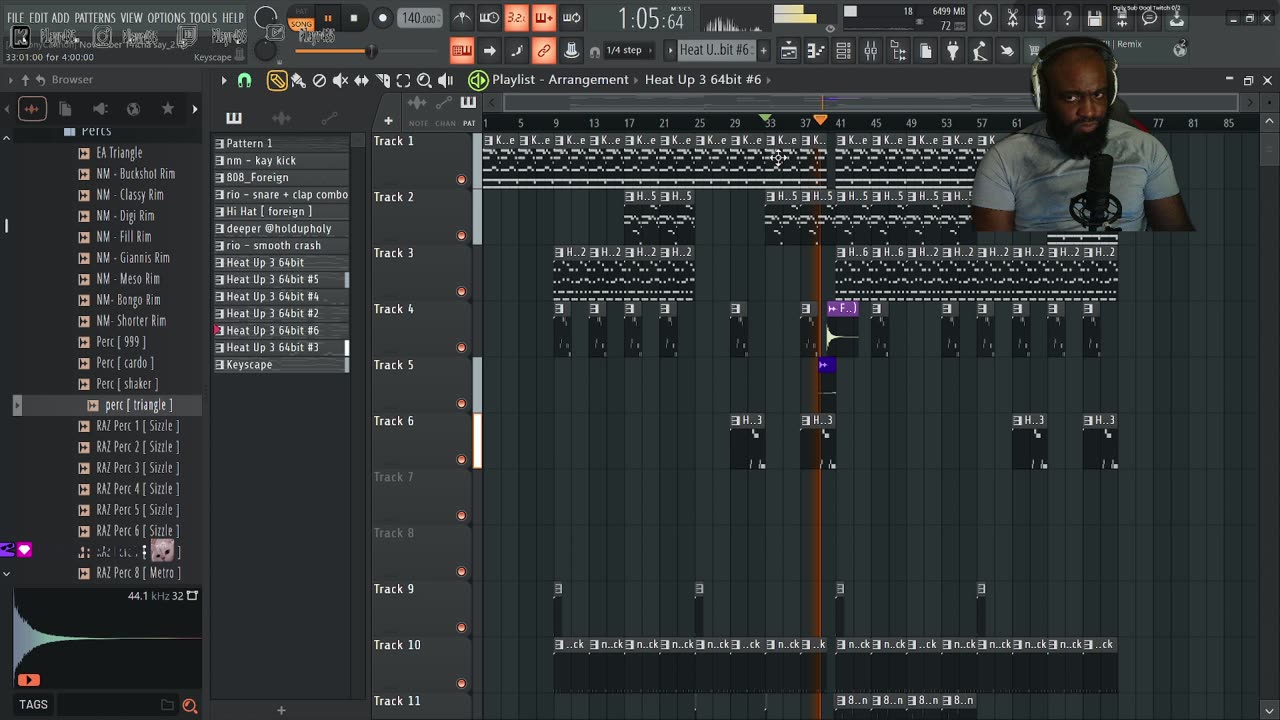Open the Mixer window
This screenshot has height=720, width=1280.
pos(871,51)
